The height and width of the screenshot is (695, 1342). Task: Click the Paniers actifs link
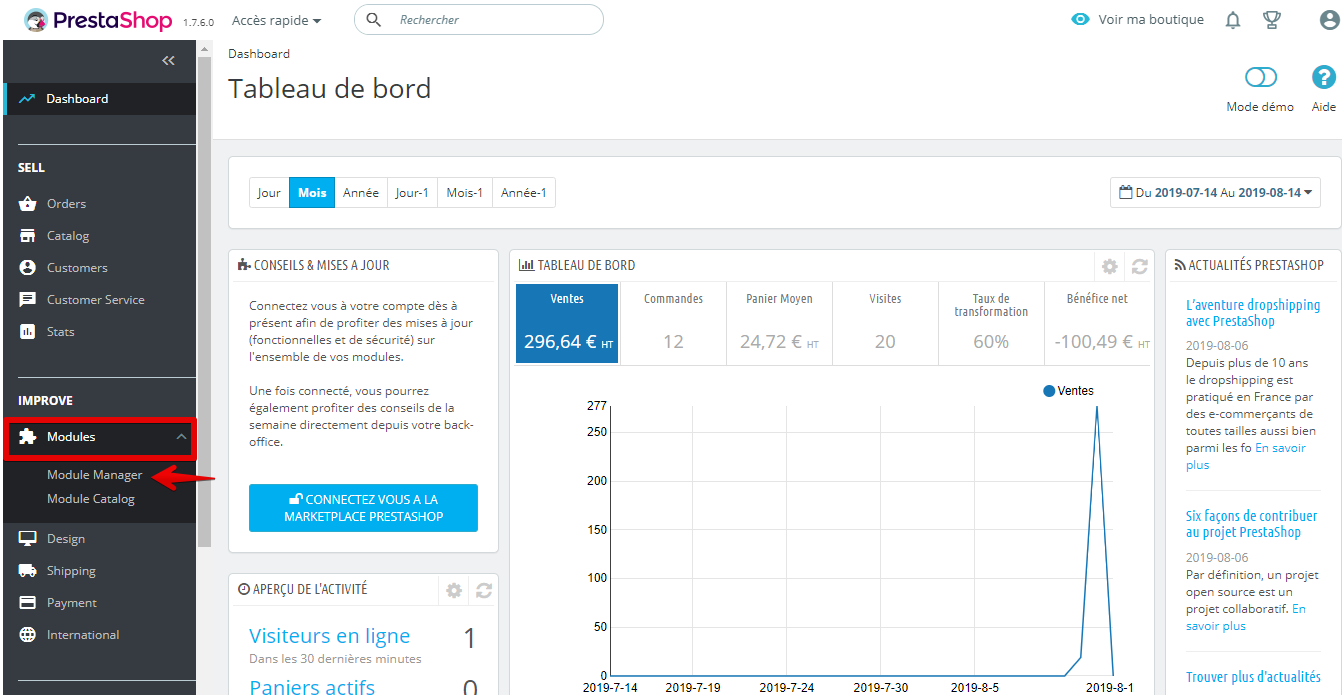tap(312, 686)
